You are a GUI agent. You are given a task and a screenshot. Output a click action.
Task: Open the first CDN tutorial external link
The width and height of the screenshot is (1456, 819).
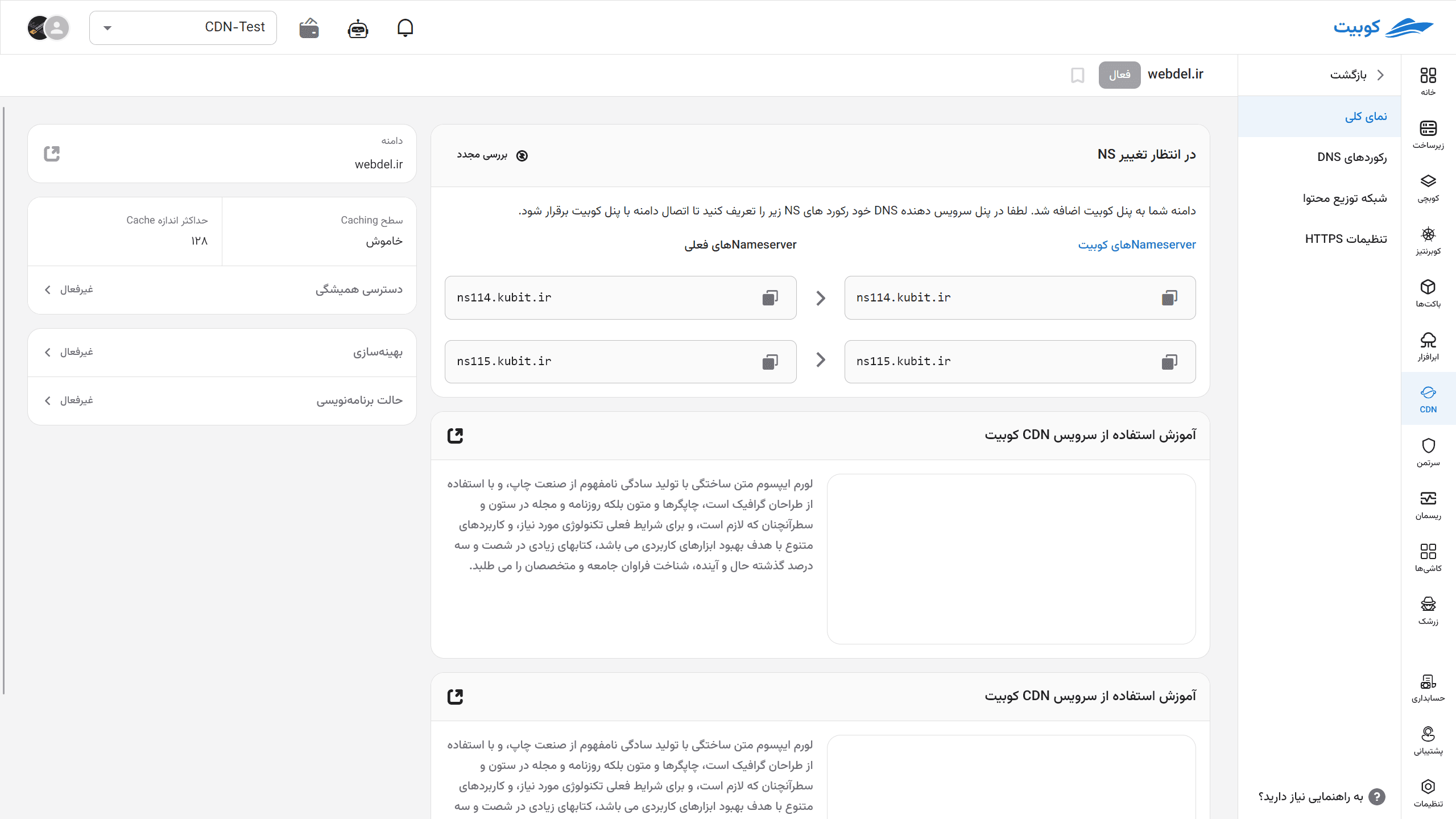pos(455,436)
